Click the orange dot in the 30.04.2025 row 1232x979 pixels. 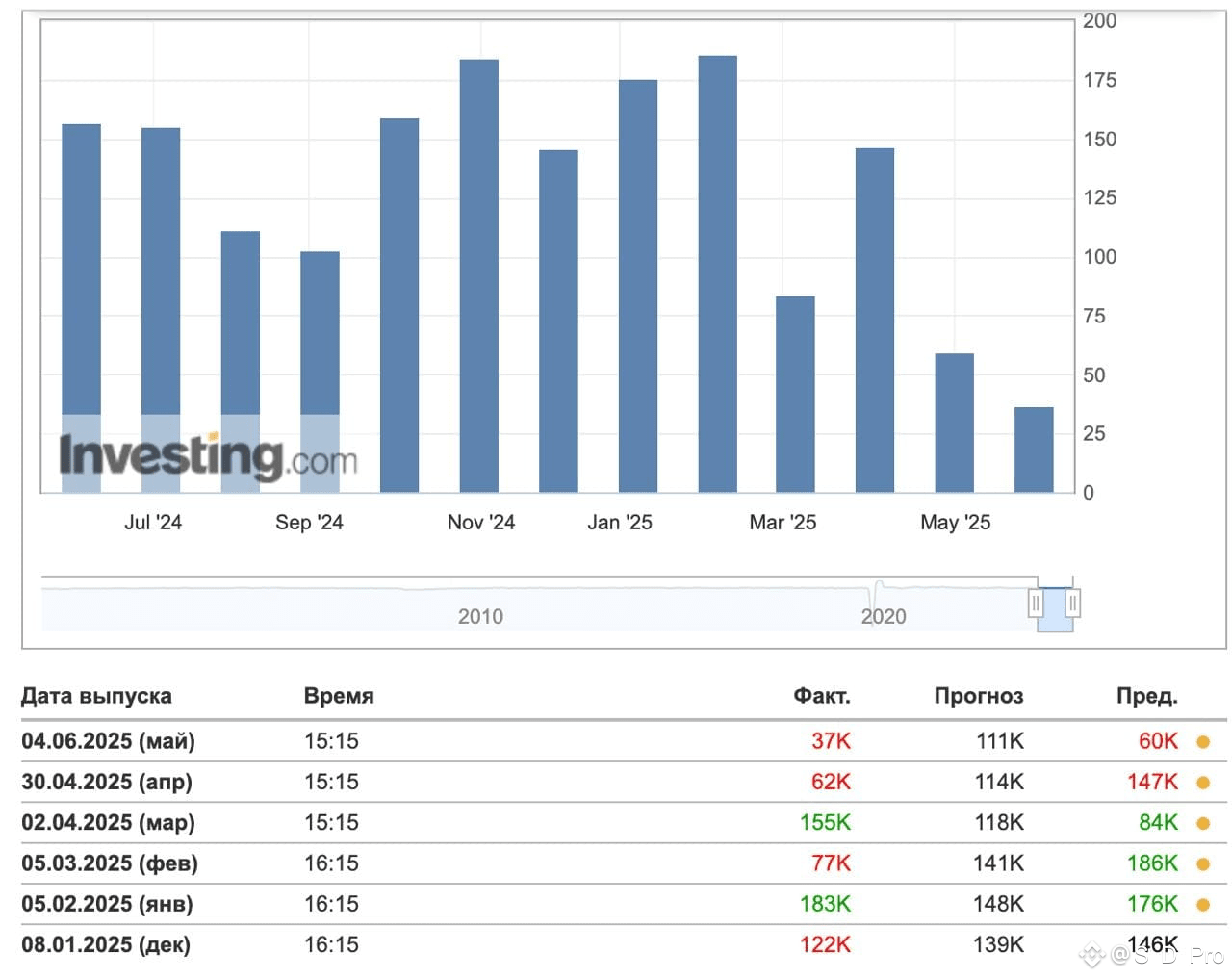[x=1203, y=783]
